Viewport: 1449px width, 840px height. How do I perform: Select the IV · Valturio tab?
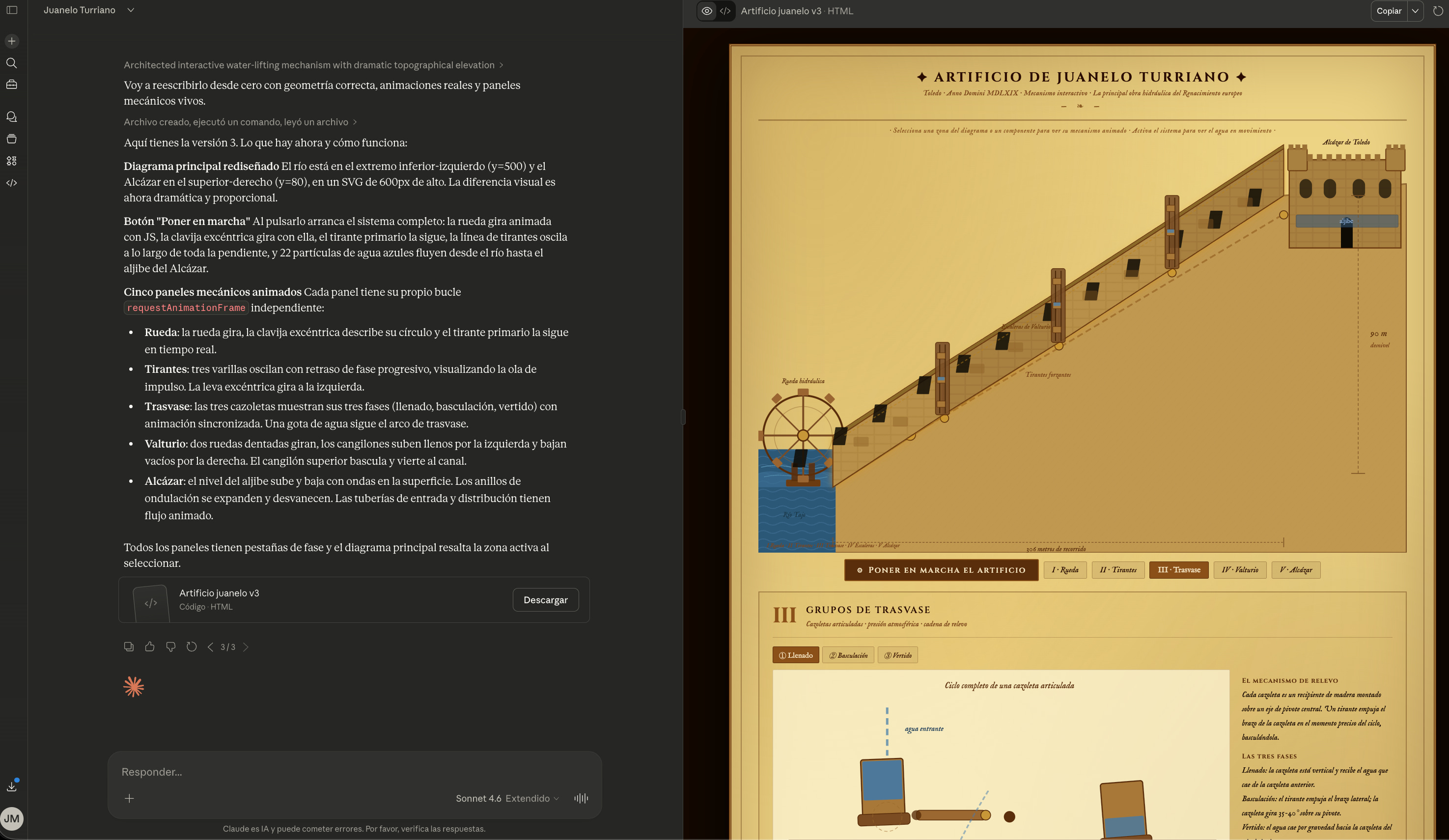[1240, 570]
